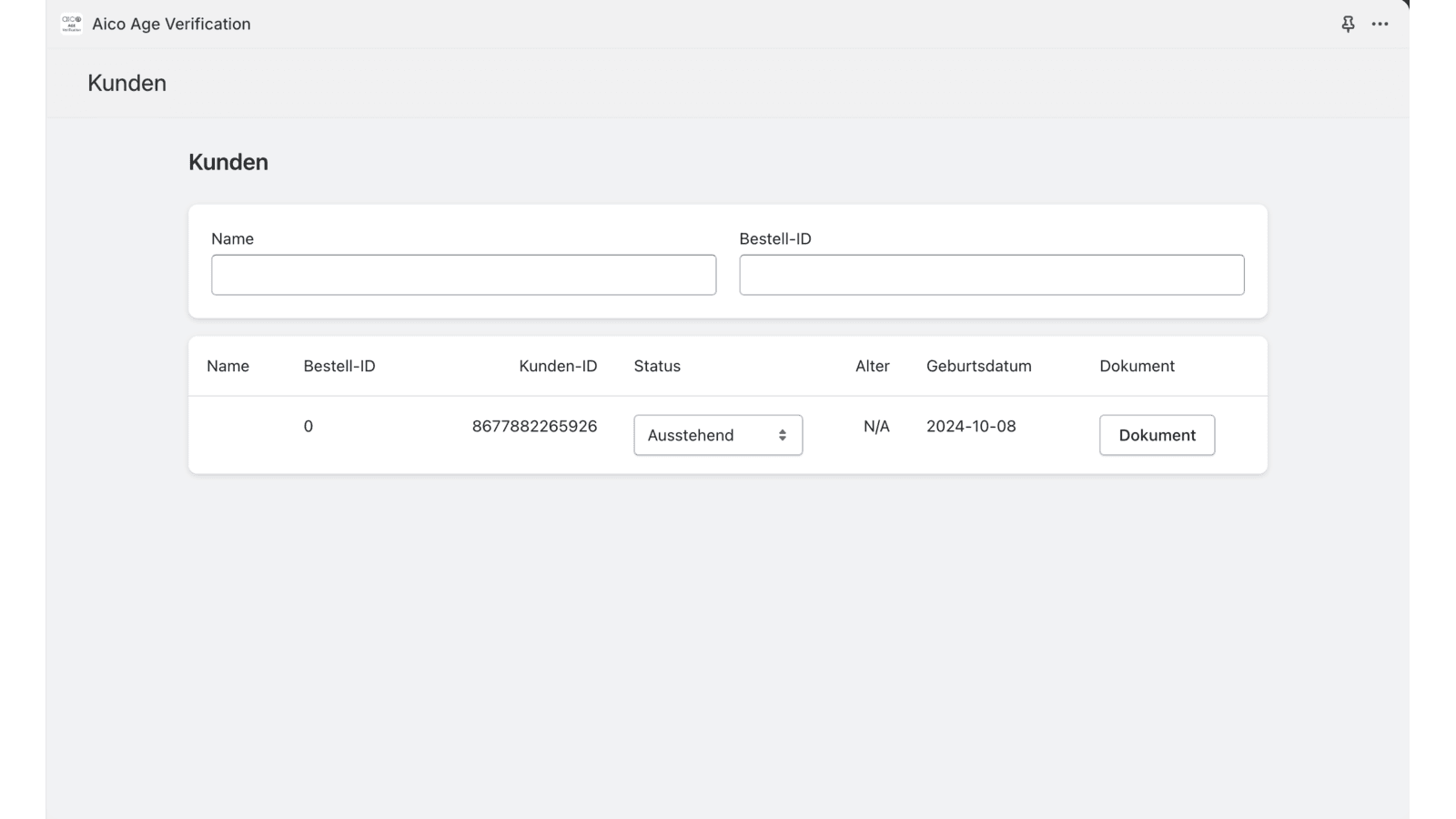This screenshot has width=1456, height=819.
Task: Focus the Bestell-ID search field
Action: point(991,275)
